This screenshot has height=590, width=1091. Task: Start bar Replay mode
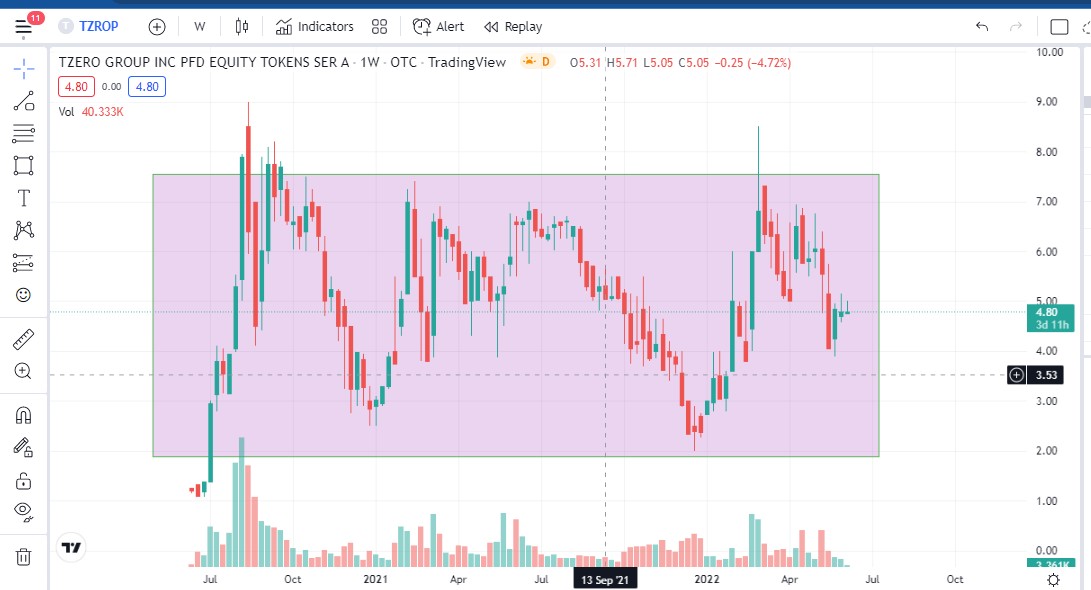pos(513,26)
